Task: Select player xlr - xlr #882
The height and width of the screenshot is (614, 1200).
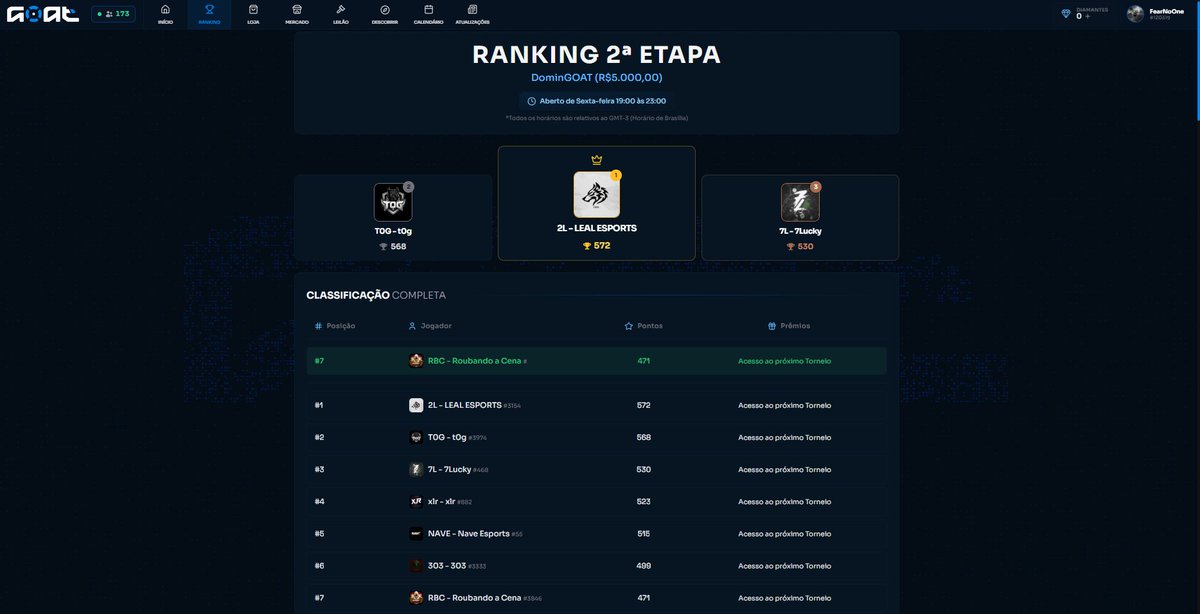Action: coord(450,501)
